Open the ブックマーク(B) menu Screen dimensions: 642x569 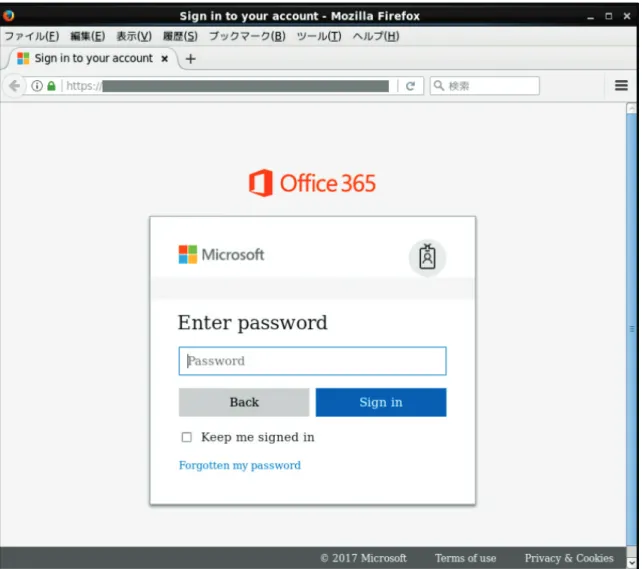[x=247, y=36]
